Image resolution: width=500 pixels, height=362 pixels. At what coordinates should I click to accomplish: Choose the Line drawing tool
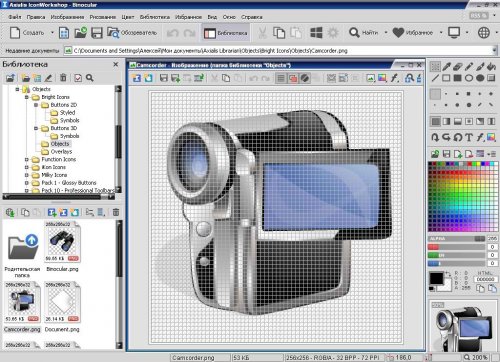click(x=435, y=78)
